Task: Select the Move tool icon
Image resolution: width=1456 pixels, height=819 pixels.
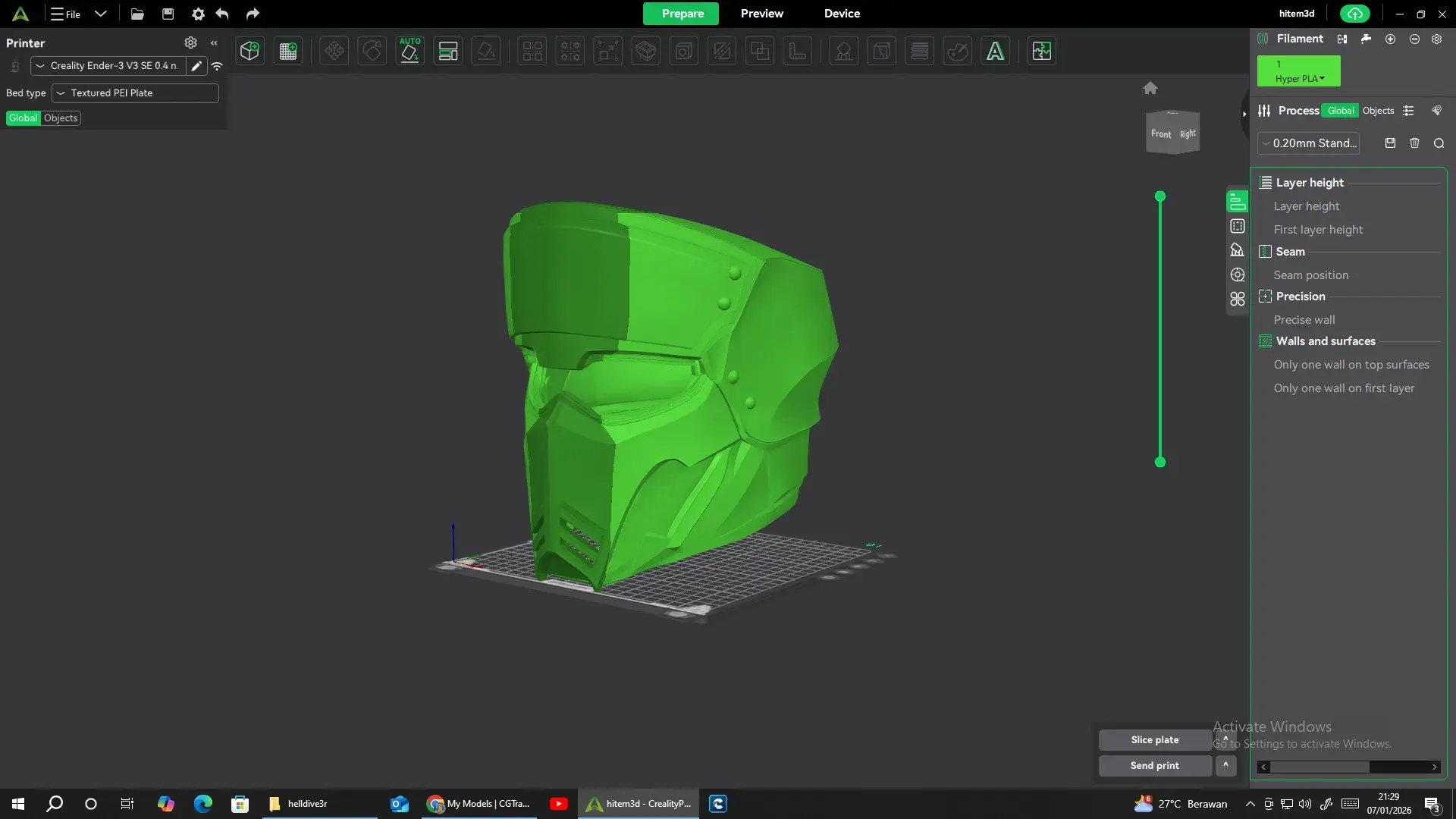Action: [x=334, y=51]
